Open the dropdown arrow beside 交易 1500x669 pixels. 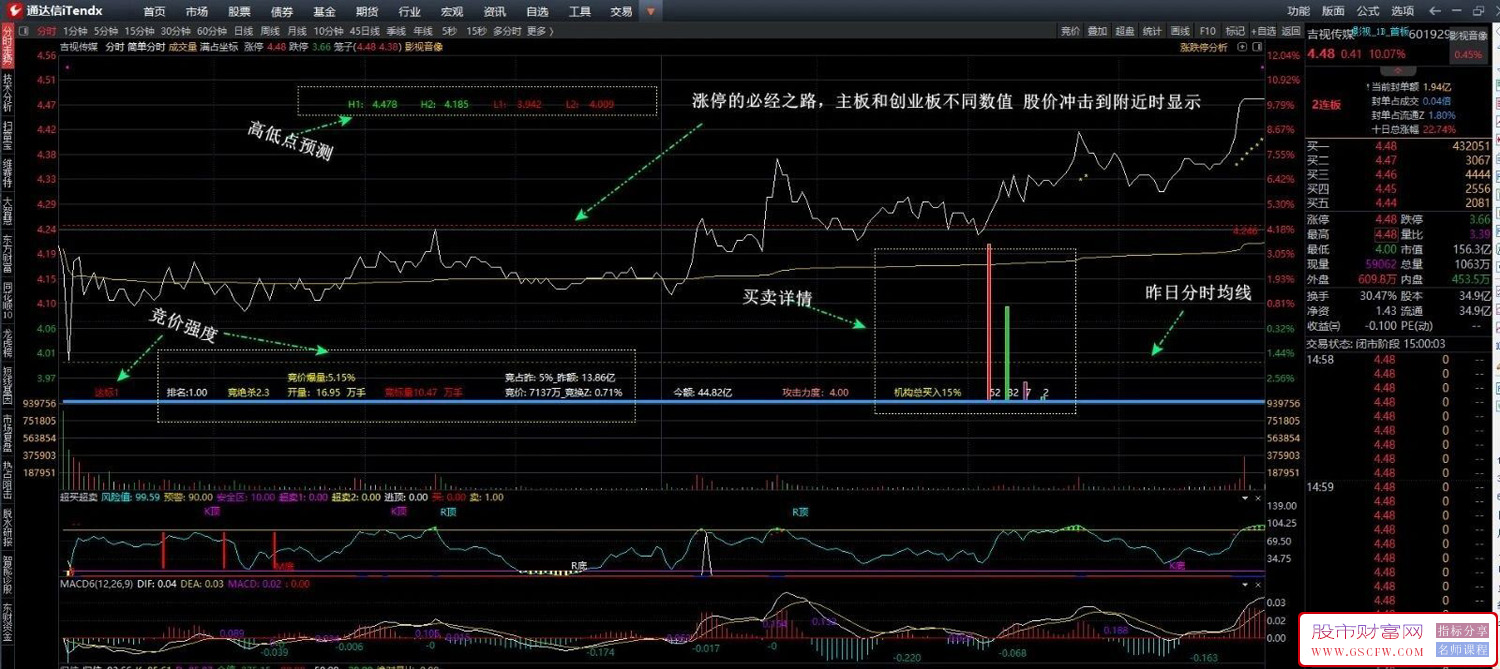coord(650,11)
